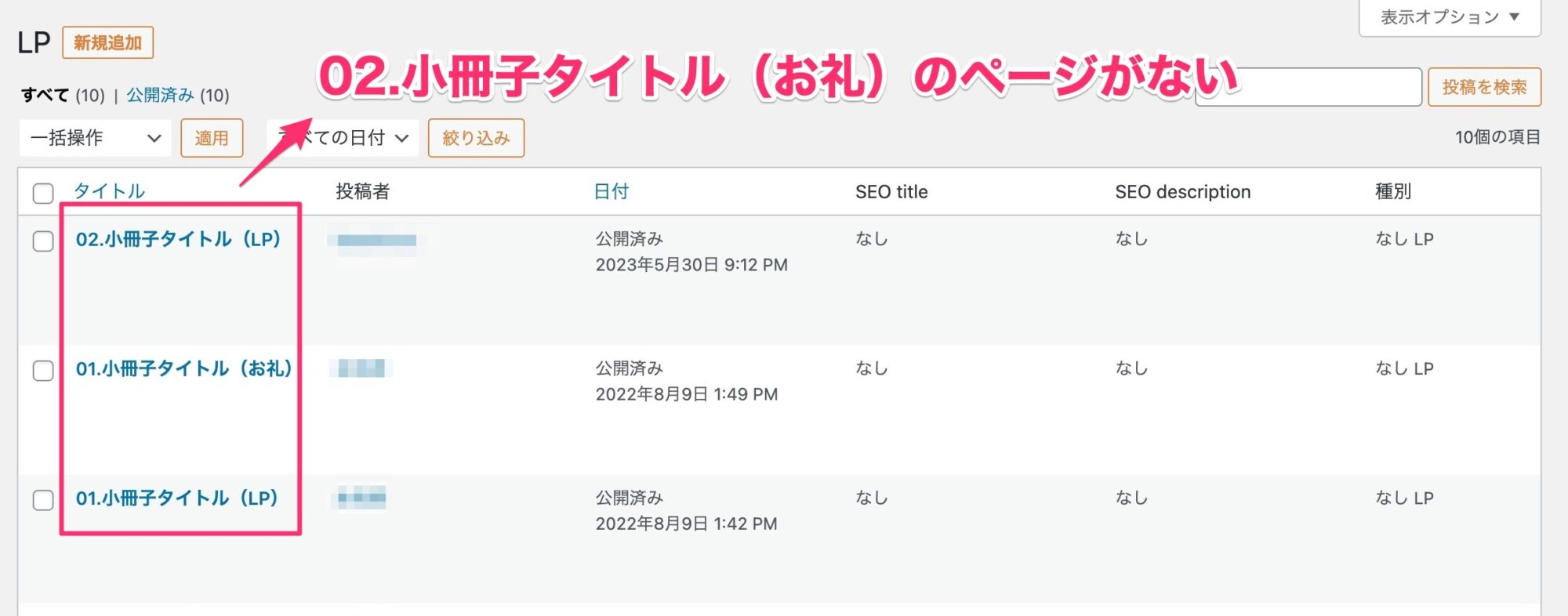The width and height of the screenshot is (1568, 616).
Task: Open the 01.小冊子タイトル（LP）post
Action: (176, 498)
